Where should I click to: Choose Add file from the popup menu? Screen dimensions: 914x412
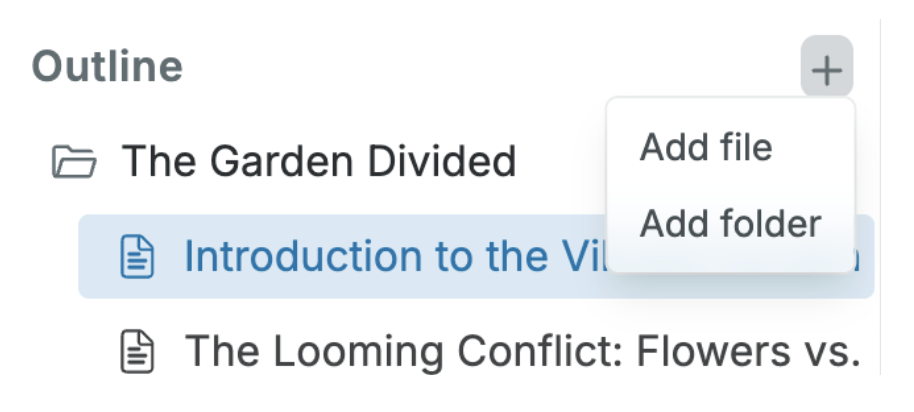point(706,148)
